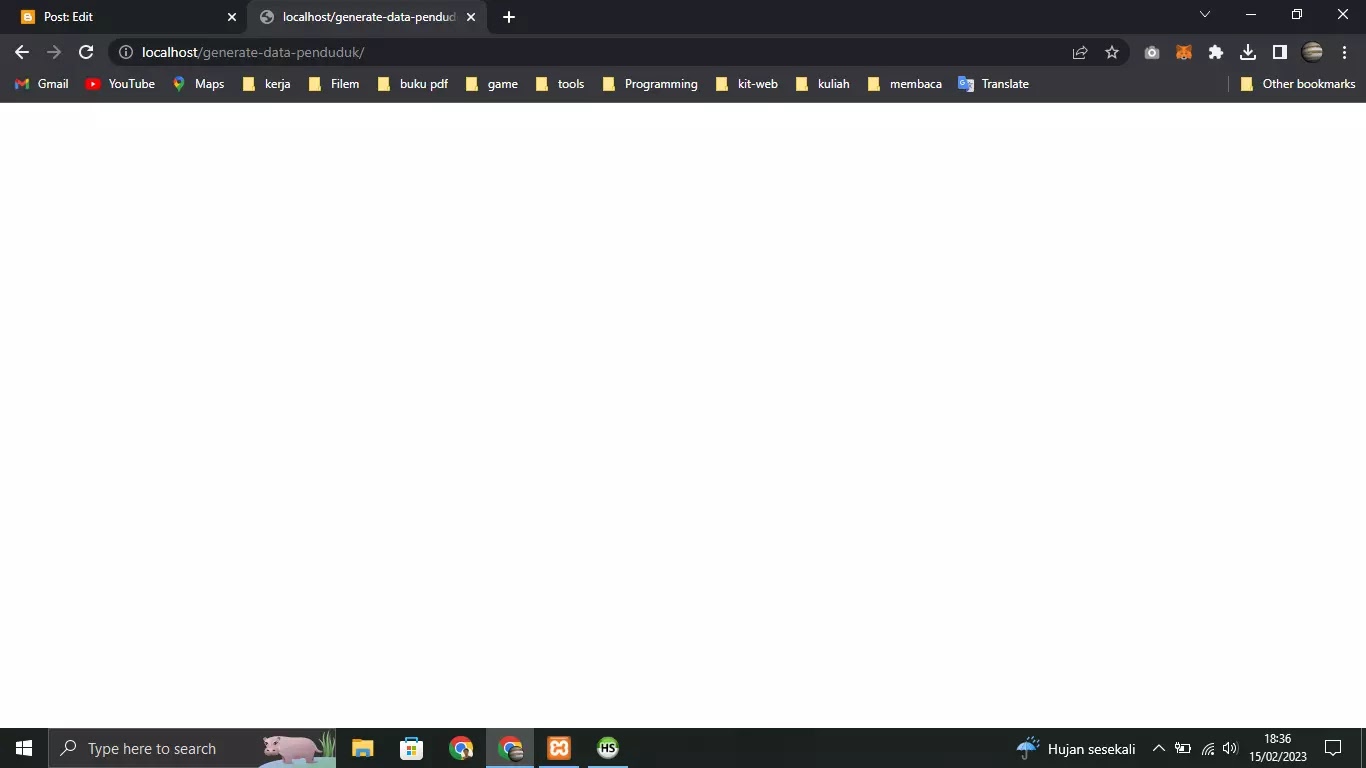The width and height of the screenshot is (1366, 768).
Task: Minimize the Chrome window
Action: click(x=1251, y=15)
